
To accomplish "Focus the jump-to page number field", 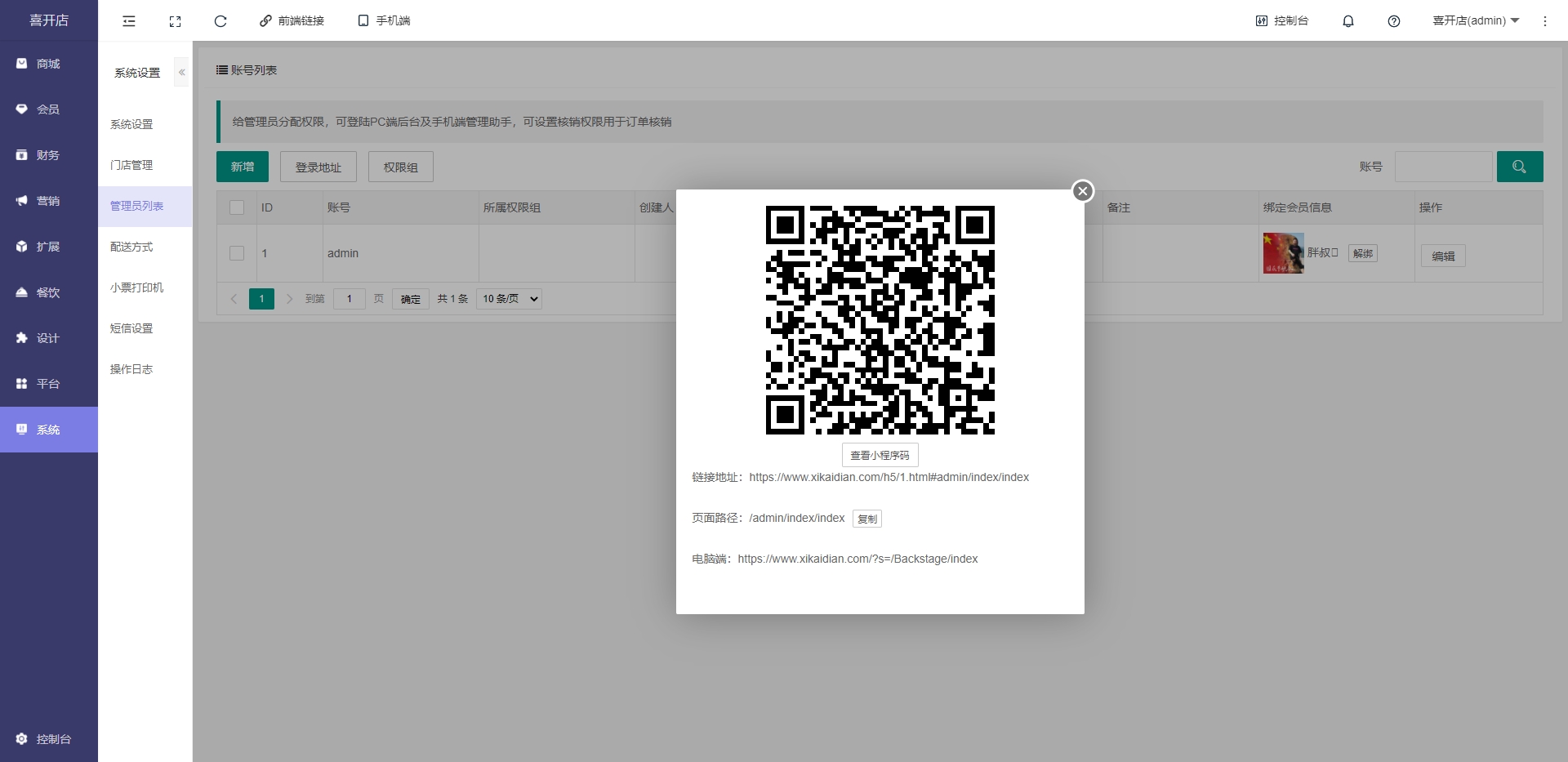I will [x=350, y=299].
